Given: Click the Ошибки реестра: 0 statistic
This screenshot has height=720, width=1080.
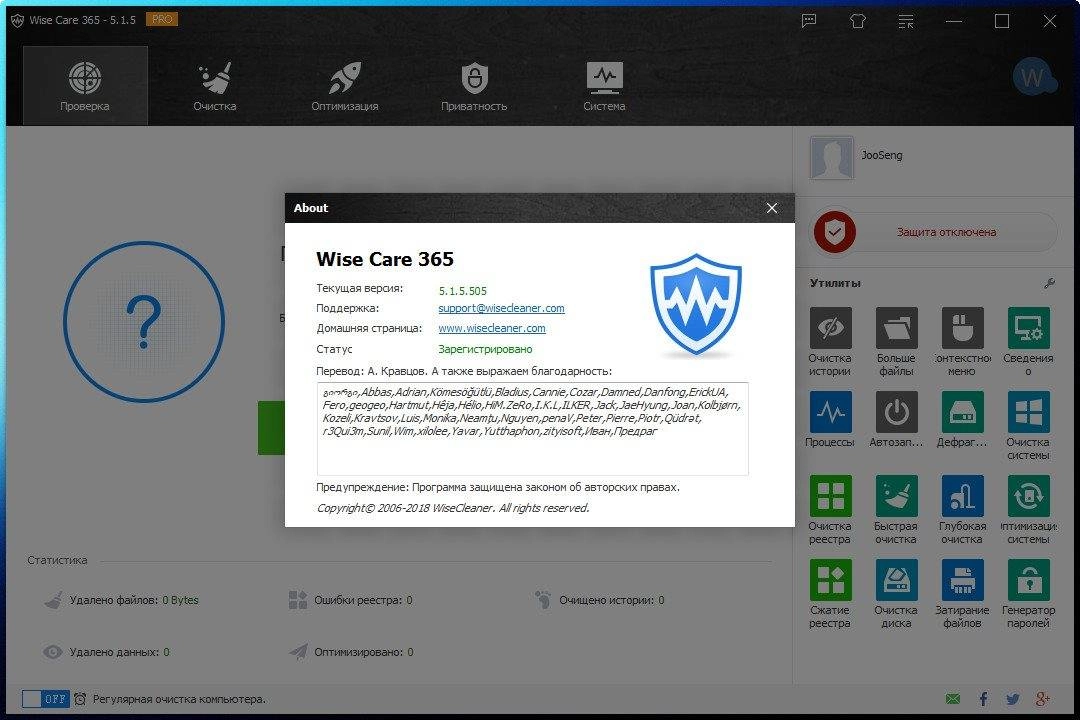Looking at the screenshot, I should pyautogui.click(x=351, y=600).
